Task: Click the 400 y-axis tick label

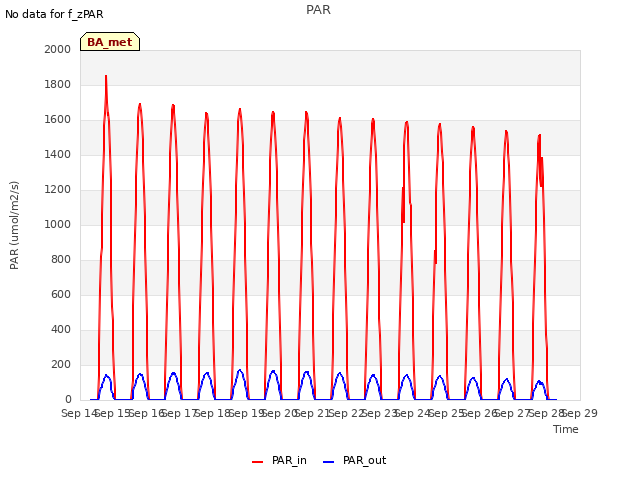Action: tap(61, 329)
